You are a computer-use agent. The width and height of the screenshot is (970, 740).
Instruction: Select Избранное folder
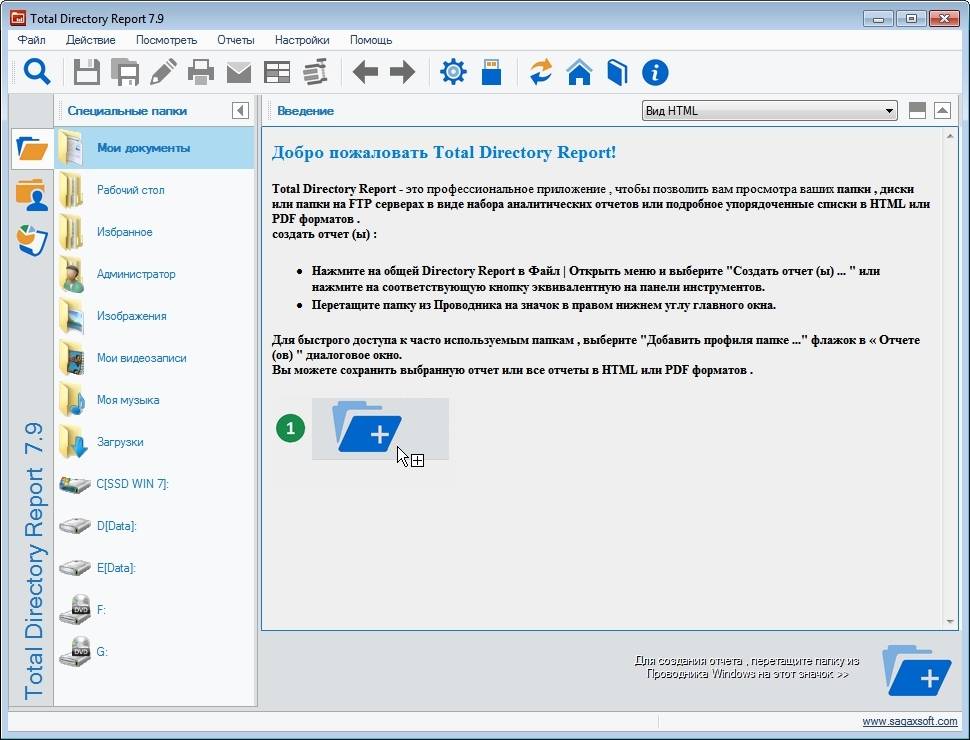pyautogui.click(x=155, y=232)
